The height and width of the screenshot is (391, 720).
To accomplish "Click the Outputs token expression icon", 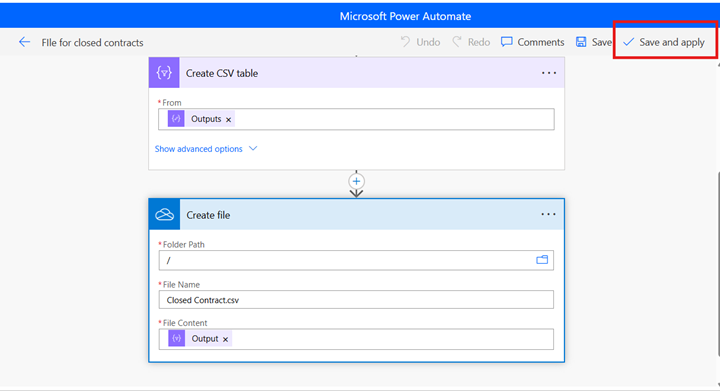I will point(176,119).
